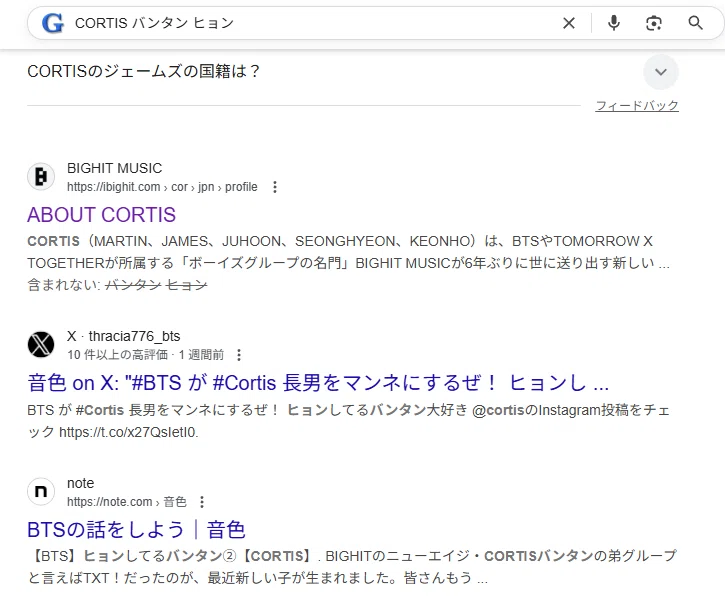Open the ABOUT CORTIS result

pyautogui.click(x=101, y=215)
